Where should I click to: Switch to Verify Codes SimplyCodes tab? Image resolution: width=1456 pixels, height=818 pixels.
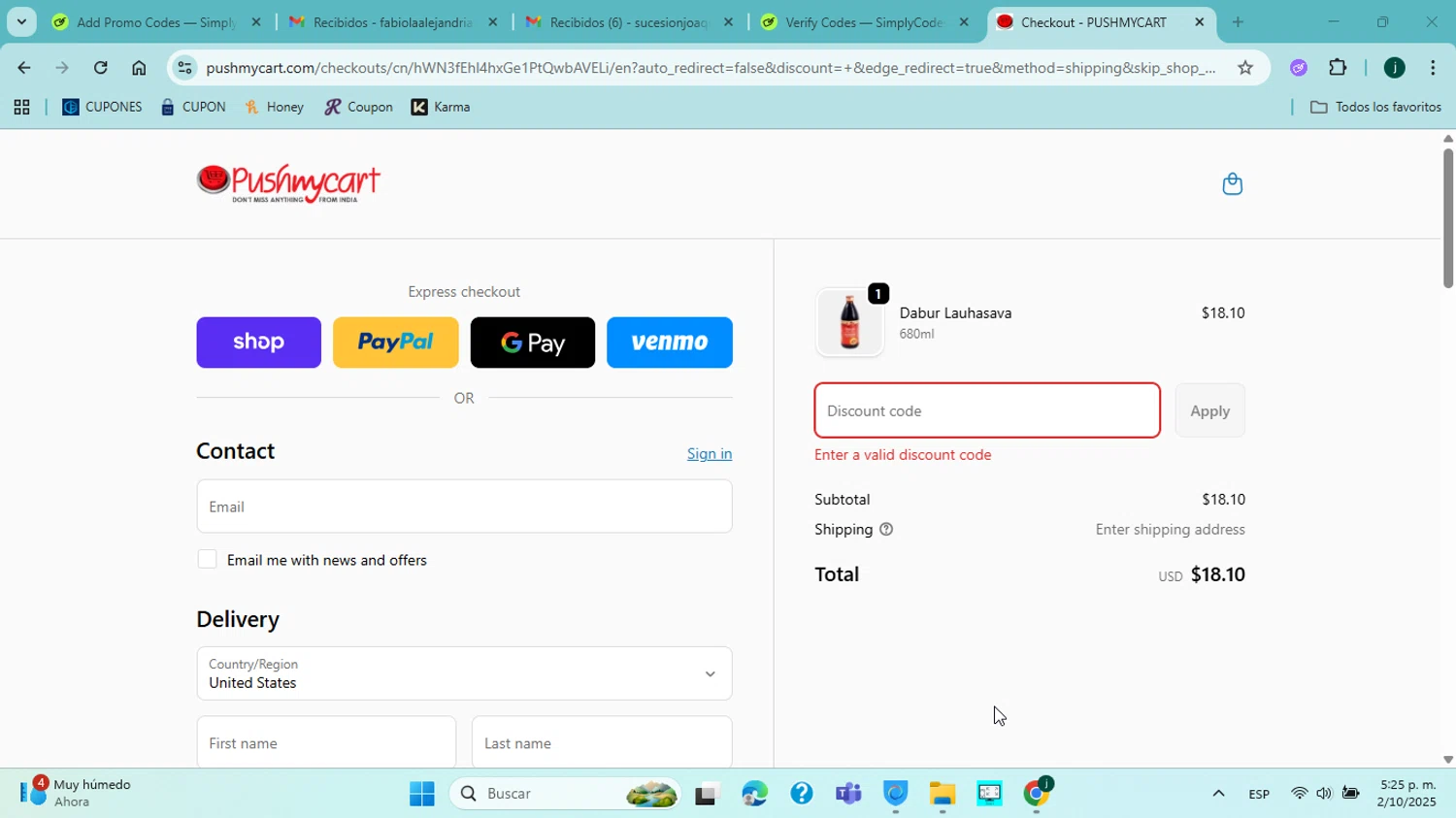pos(865,22)
